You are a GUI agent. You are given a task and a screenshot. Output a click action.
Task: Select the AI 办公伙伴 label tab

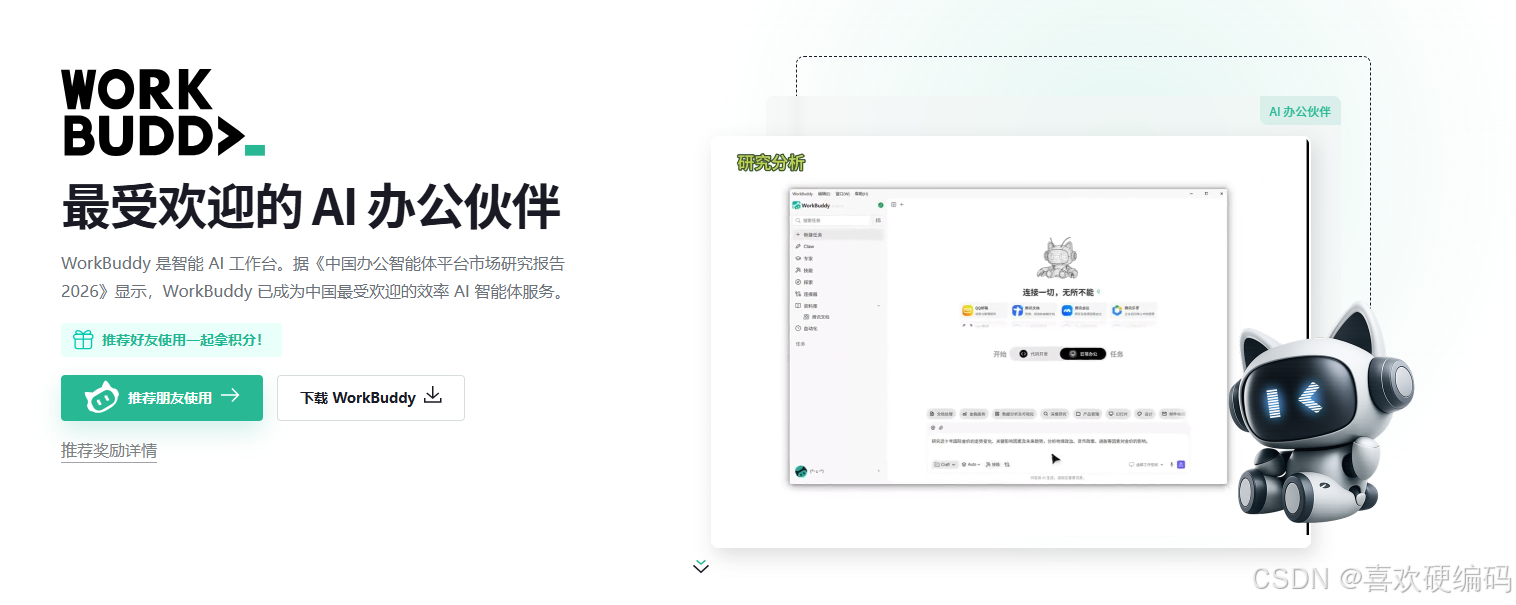[x=1300, y=111]
